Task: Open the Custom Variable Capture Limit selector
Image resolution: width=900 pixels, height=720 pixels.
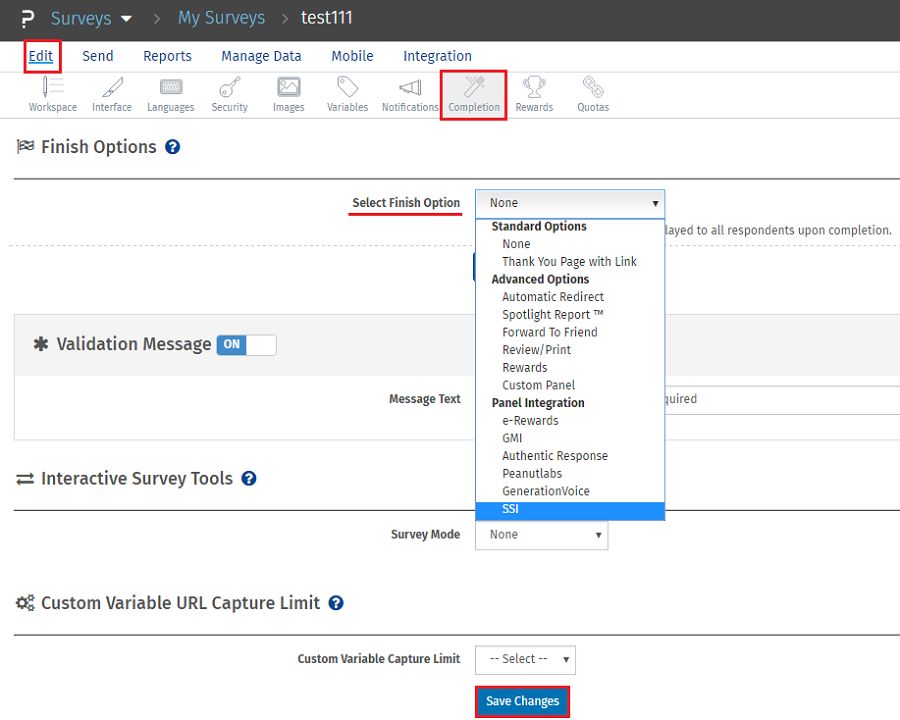Action: coord(525,659)
